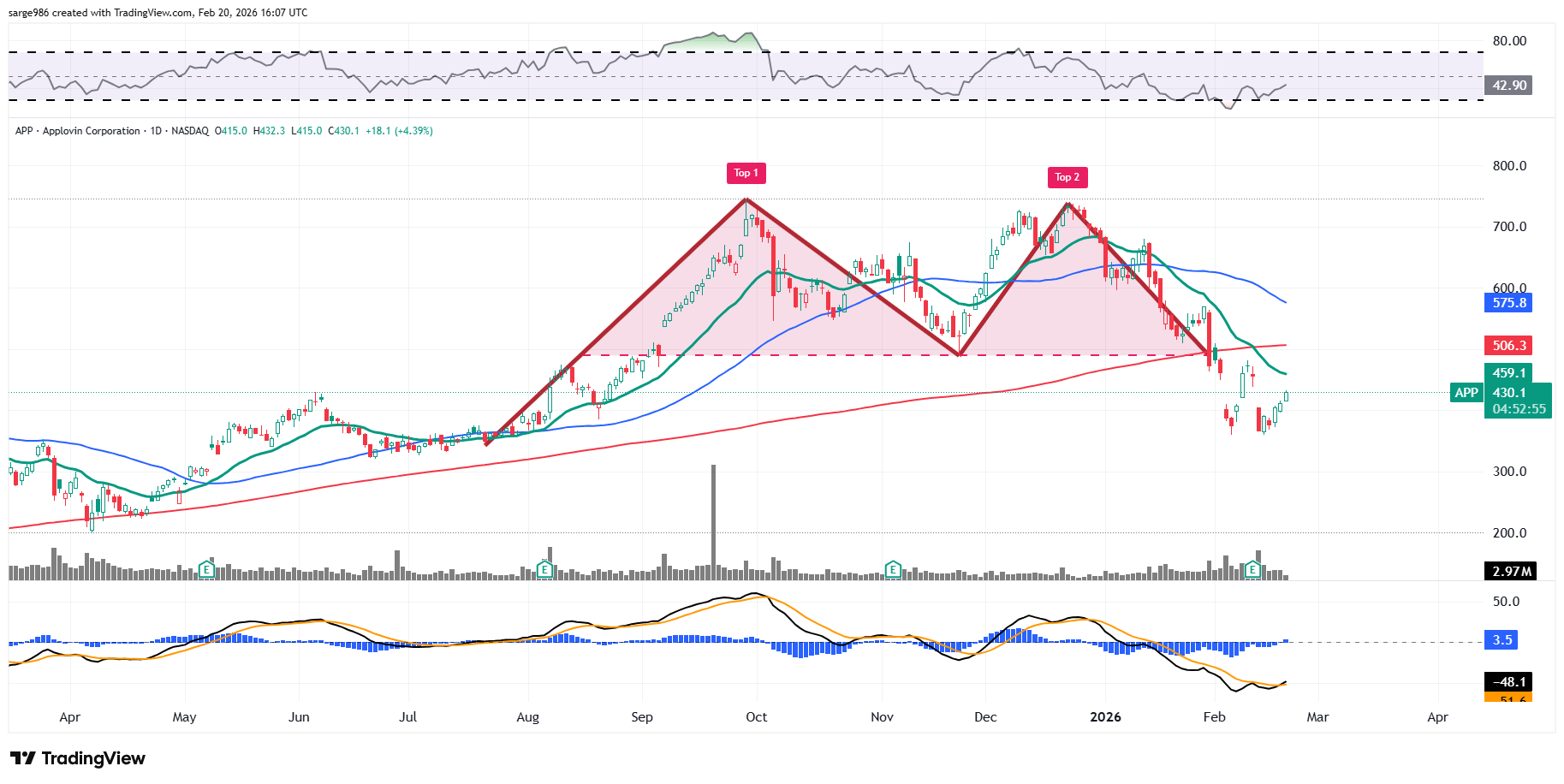Click the volume label 2.97 M
The width and height of the screenshot is (1564, 784).
(1510, 572)
